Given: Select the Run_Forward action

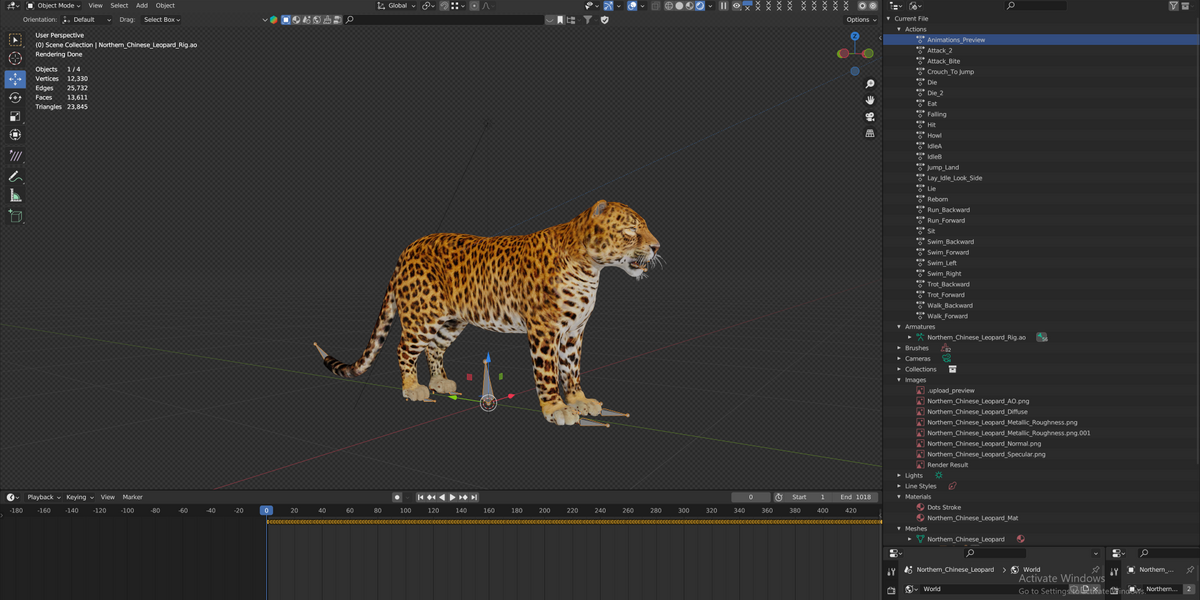Looking at the screenshot, I should pyautogui.click(x=946, y=220).
